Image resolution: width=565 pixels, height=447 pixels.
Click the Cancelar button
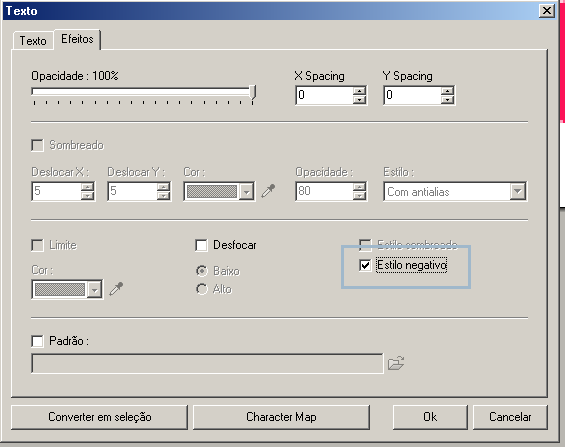510,417
